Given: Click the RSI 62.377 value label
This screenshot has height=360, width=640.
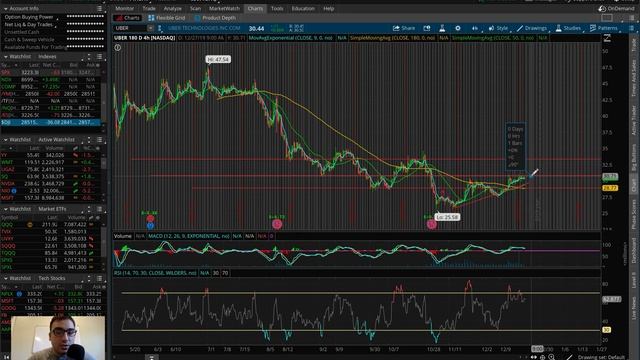Looking at the screenshot, I should click(611, 299).
